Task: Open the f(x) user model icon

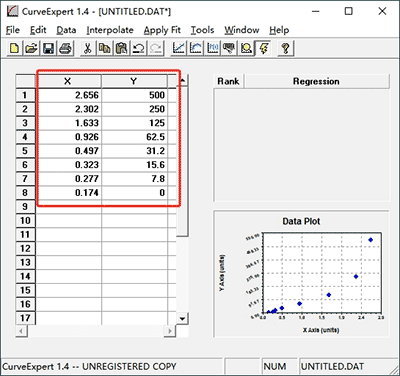Action: (x=213, y=49)
